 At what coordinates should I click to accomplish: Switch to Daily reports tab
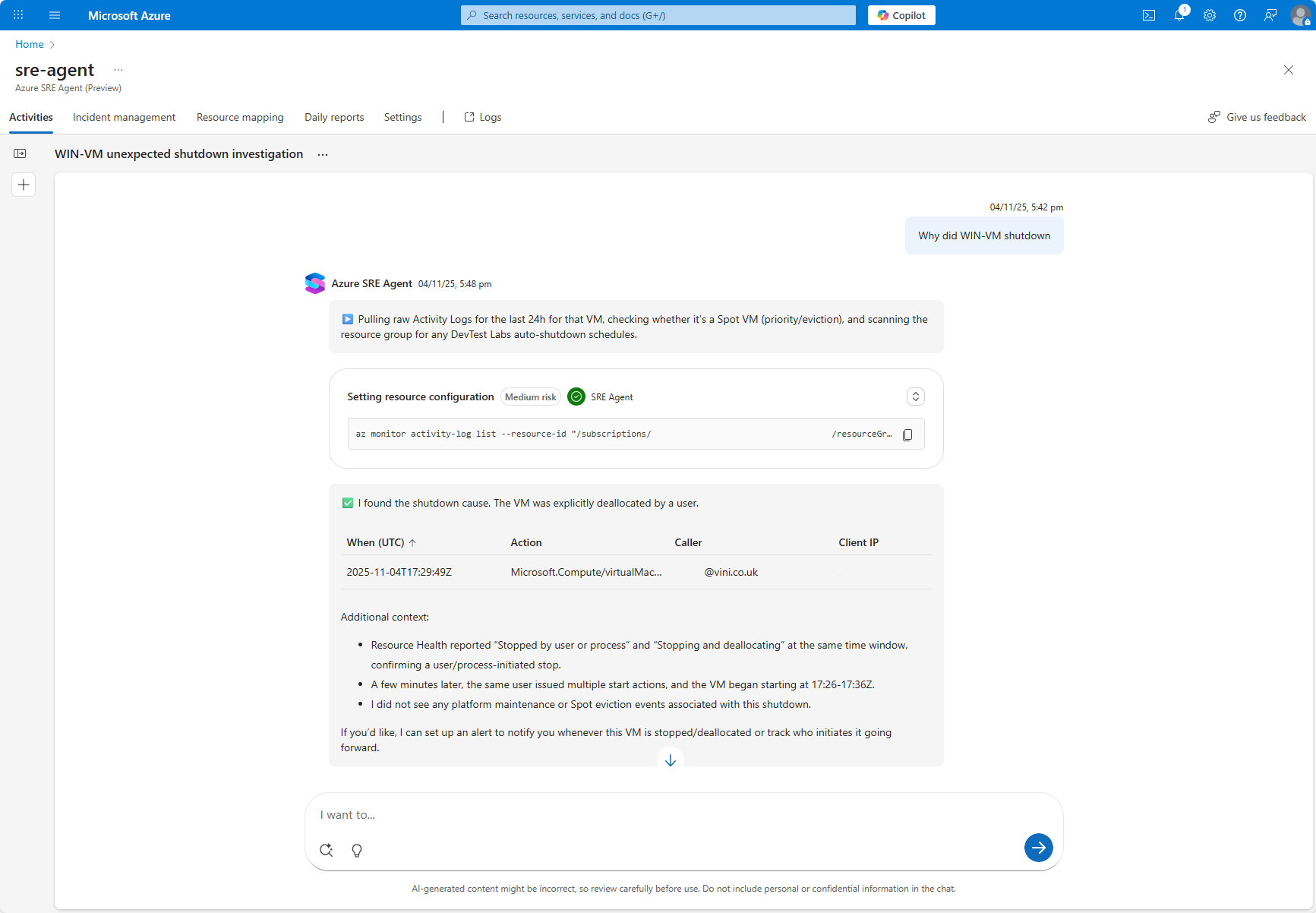(334, 117)
